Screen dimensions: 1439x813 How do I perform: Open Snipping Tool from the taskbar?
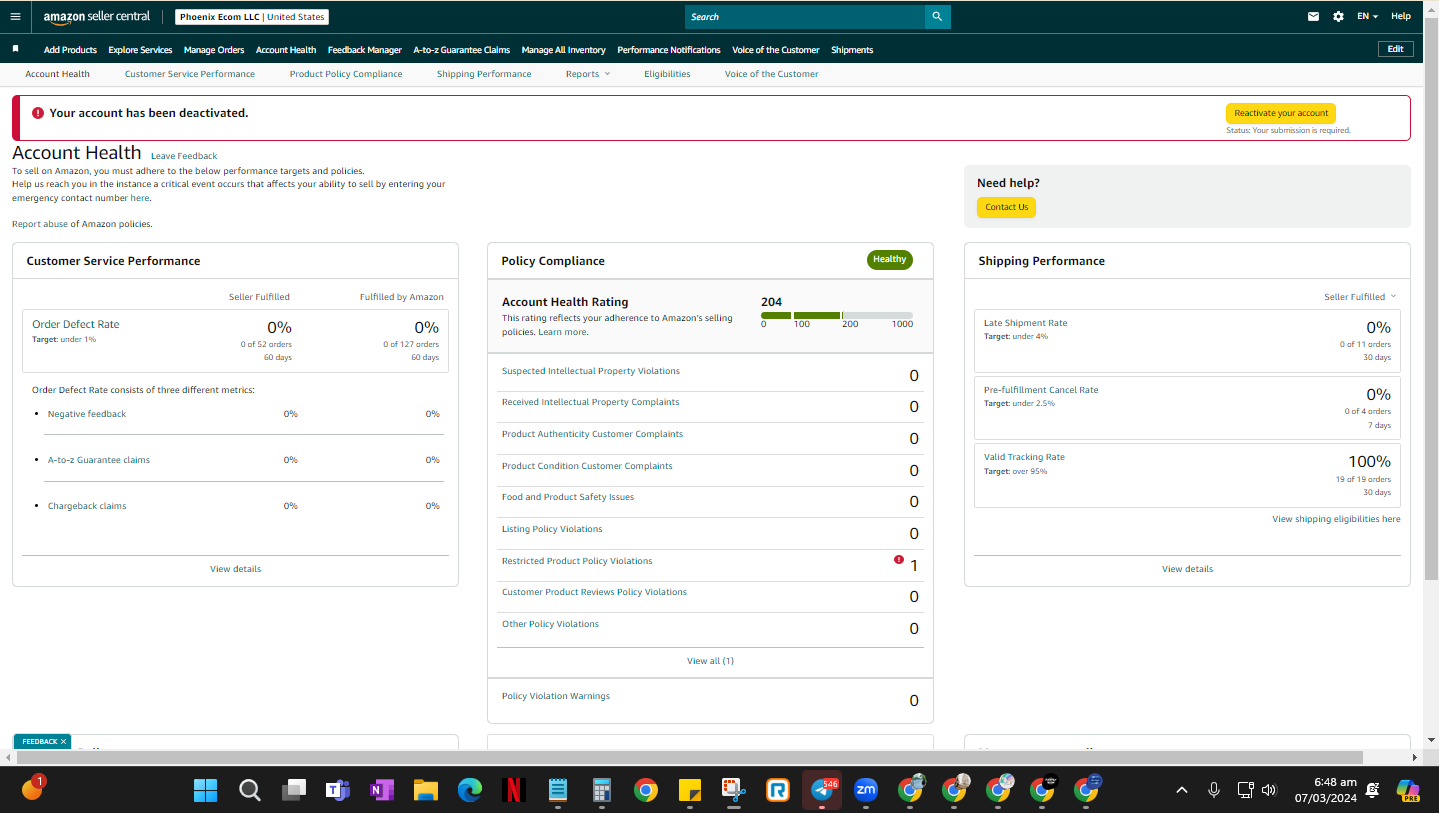point(733,790)
